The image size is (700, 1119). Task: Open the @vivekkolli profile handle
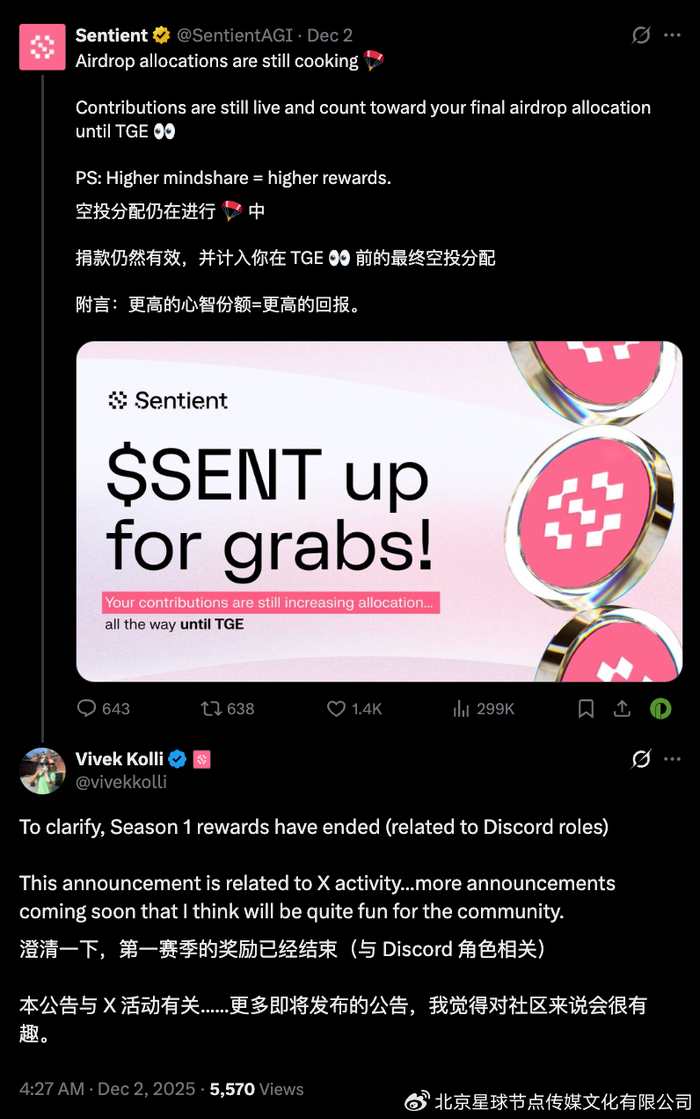(121, 782)
